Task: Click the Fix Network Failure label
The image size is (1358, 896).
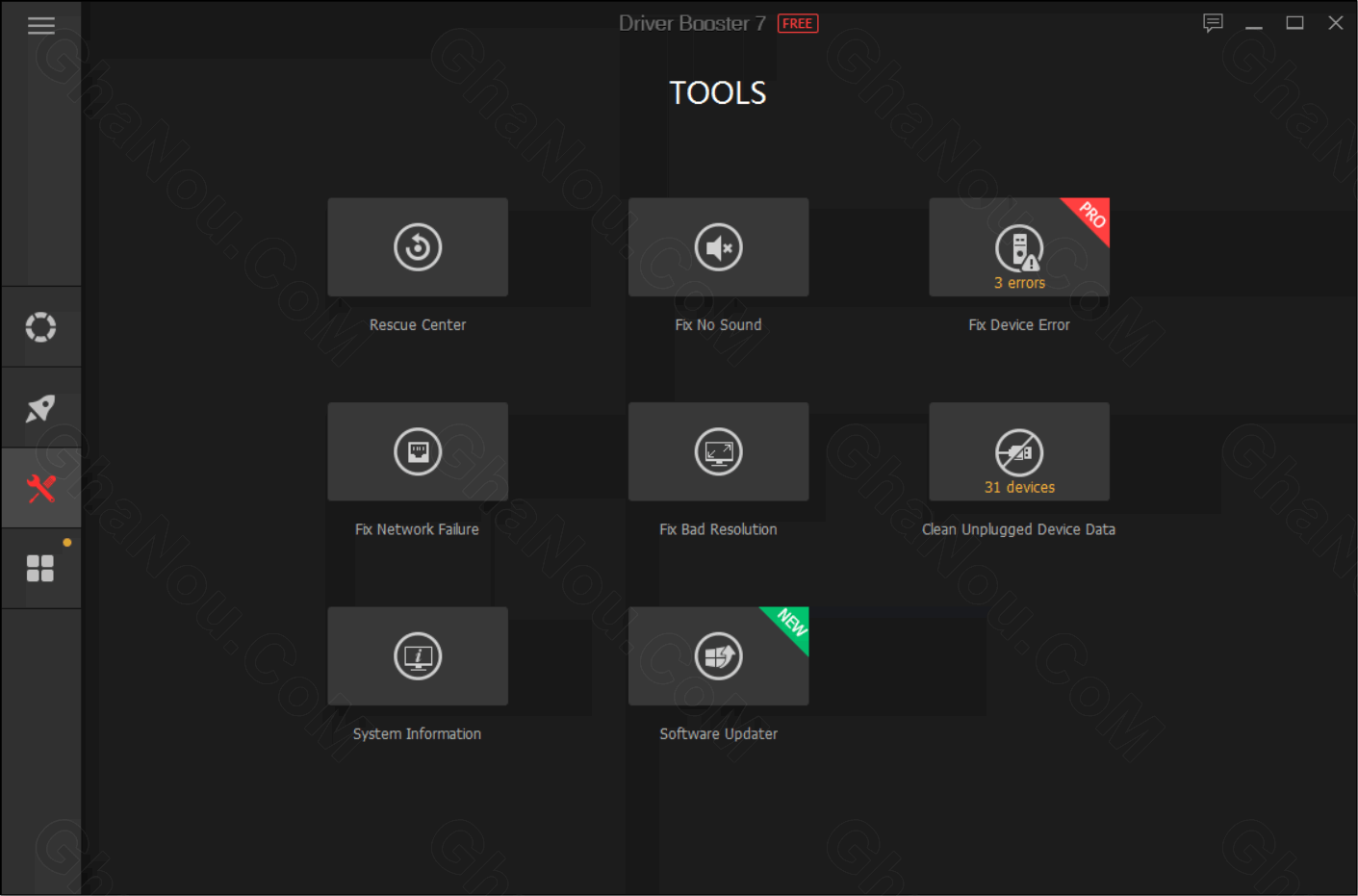Action: 417,529
